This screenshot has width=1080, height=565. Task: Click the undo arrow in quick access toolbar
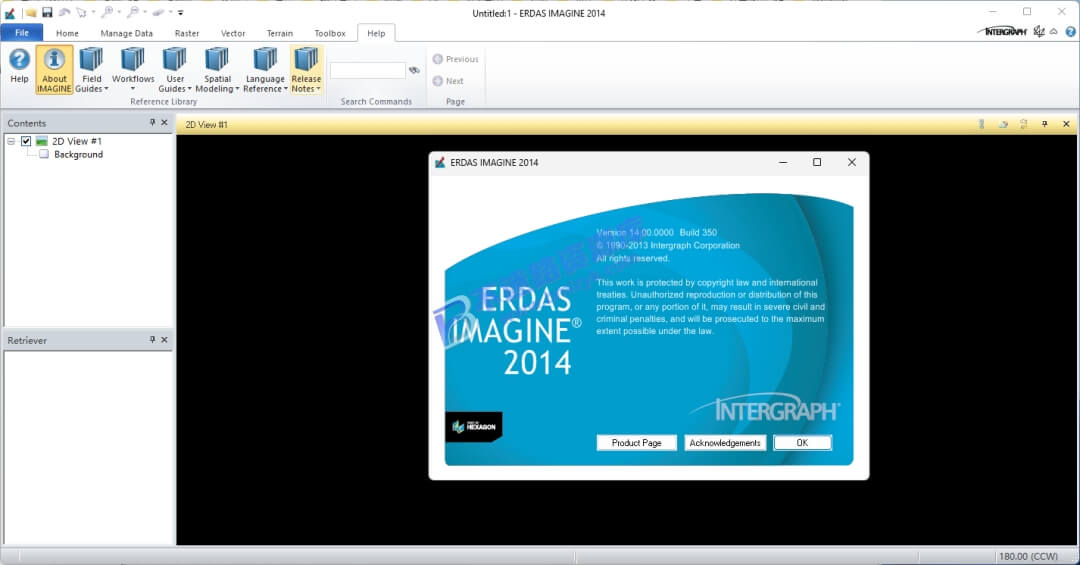click(x=64, y=12)
